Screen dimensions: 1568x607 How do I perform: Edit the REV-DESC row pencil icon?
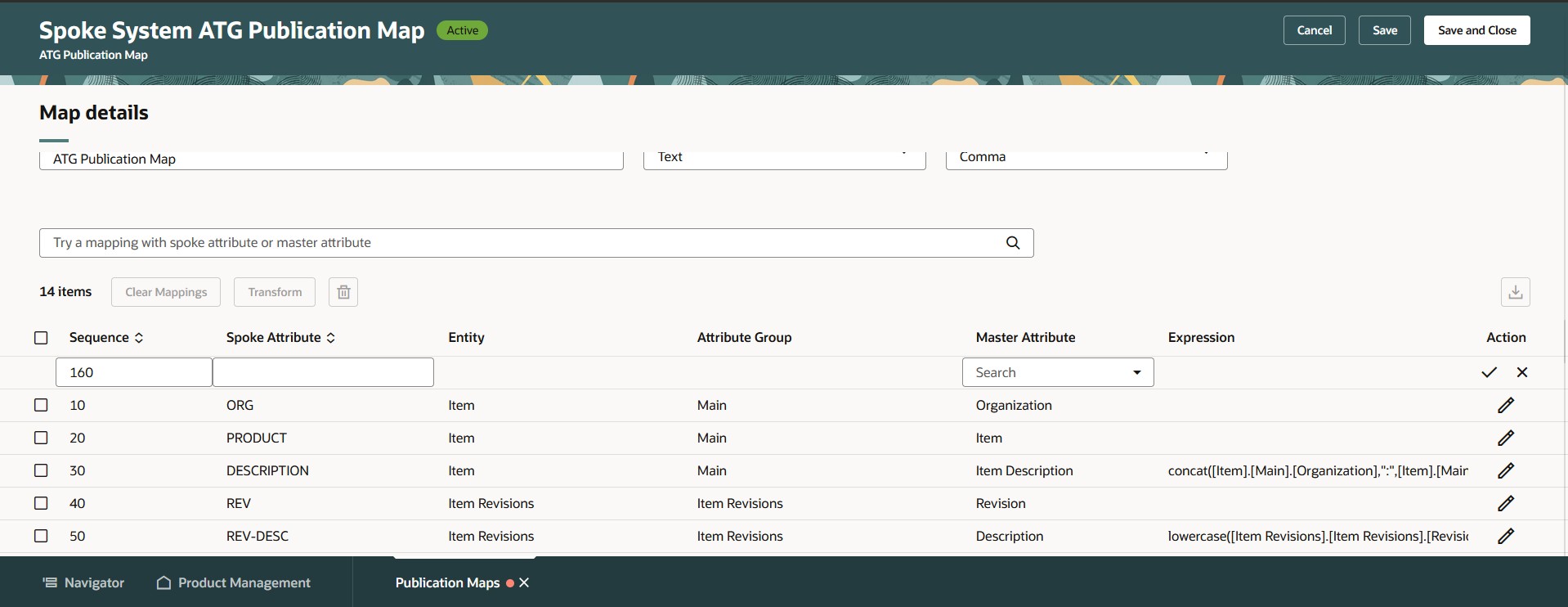pos(1506,536)
